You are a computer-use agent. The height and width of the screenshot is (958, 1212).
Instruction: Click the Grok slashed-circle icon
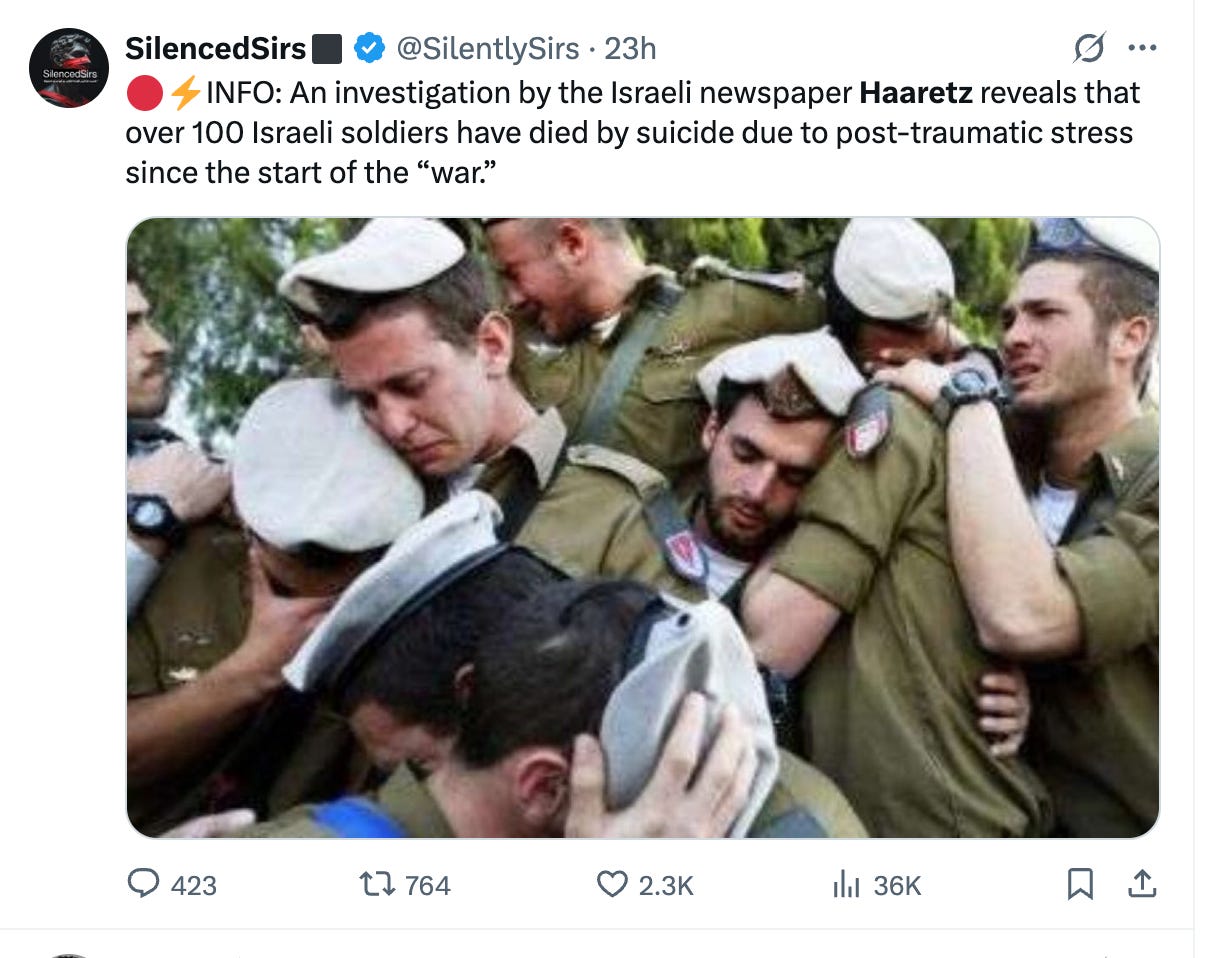(x=1089, y=47)
